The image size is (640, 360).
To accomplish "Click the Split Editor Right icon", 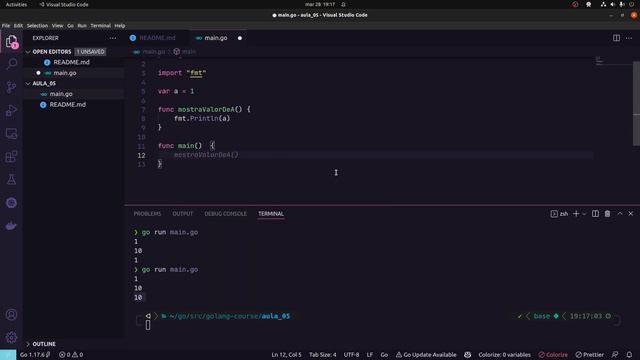I will point(616,38).
